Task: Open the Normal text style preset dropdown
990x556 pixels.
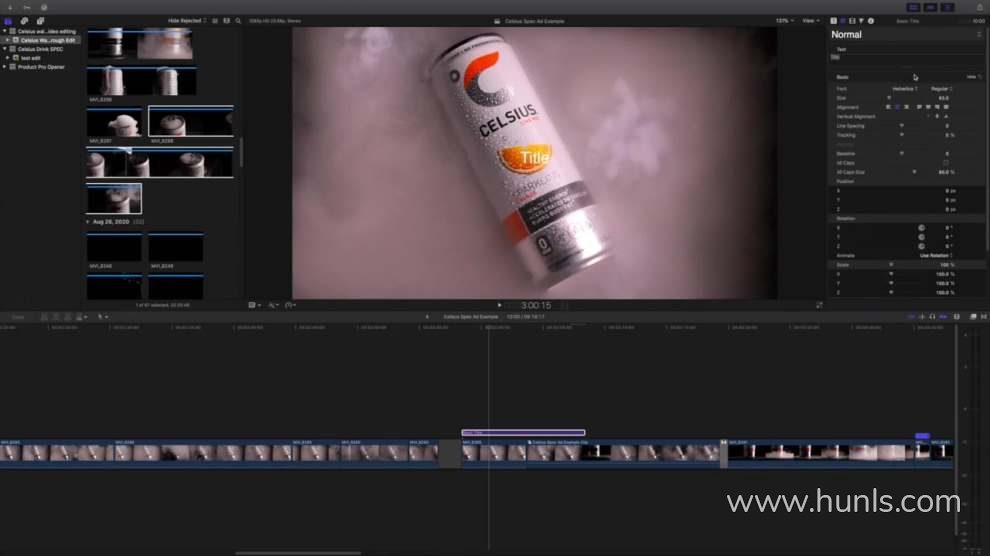Action: 906,35
